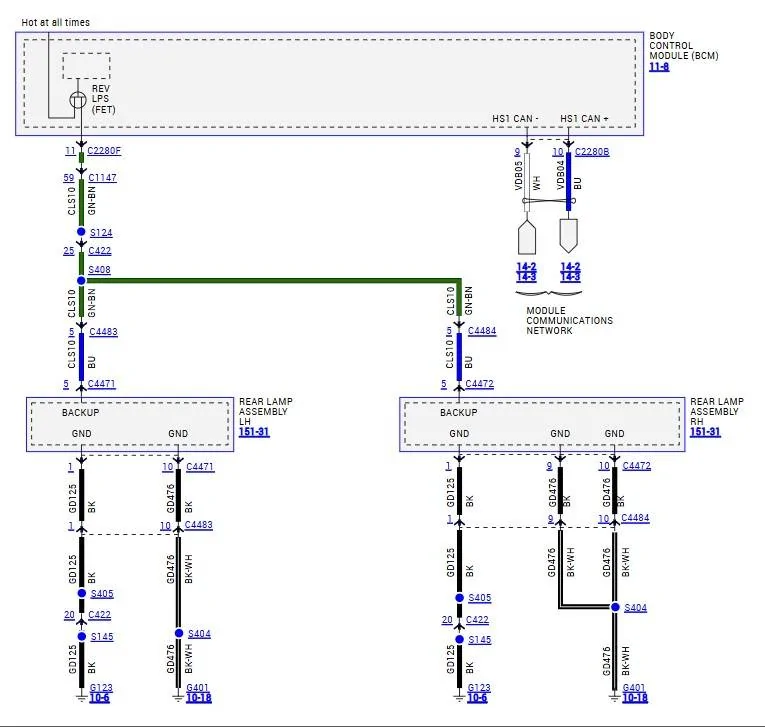Open S145 link on RH ground wire

coord(480,640)
